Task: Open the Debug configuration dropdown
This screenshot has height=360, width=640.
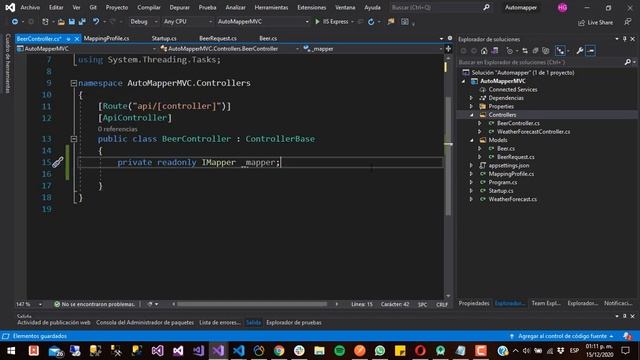Action: coord(144,22)
